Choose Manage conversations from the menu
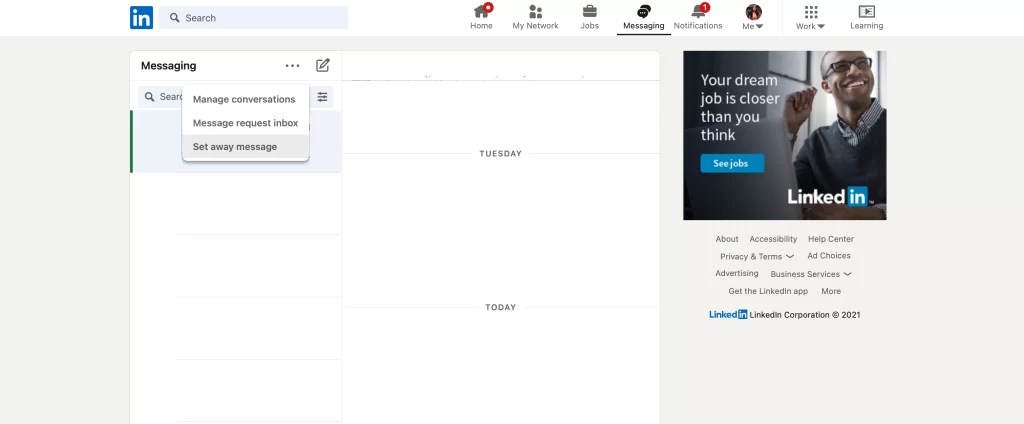The image size is (1024, 424). 245,99
